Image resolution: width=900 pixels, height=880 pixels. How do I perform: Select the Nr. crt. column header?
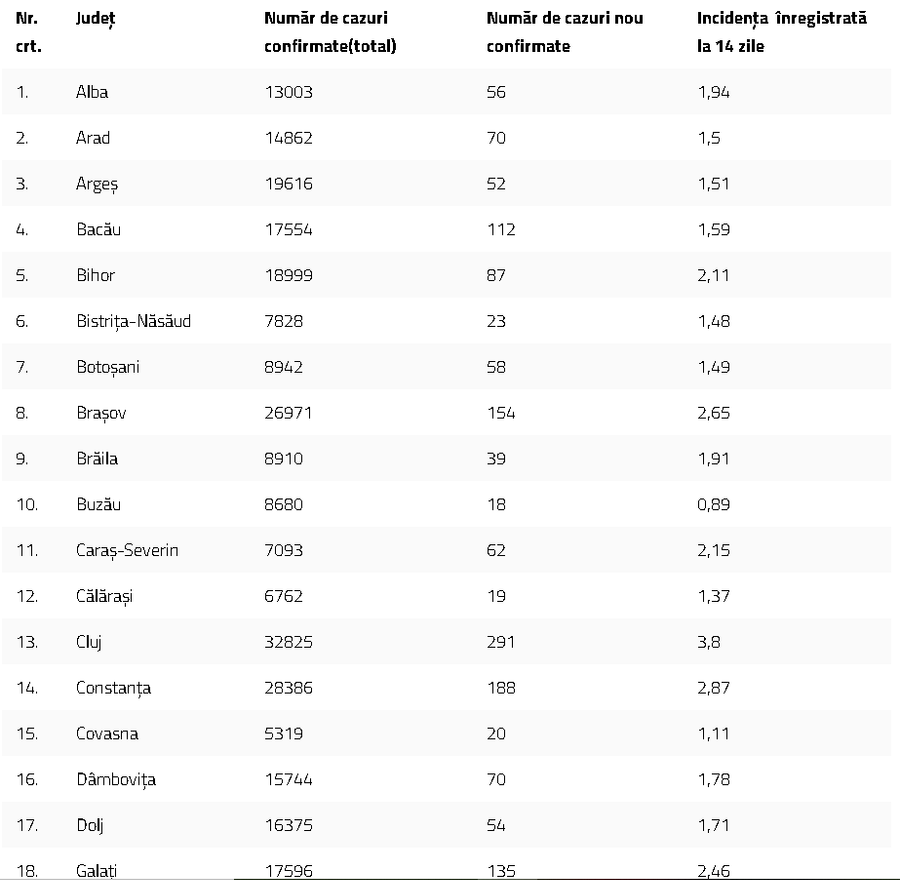tap(29, 32)
